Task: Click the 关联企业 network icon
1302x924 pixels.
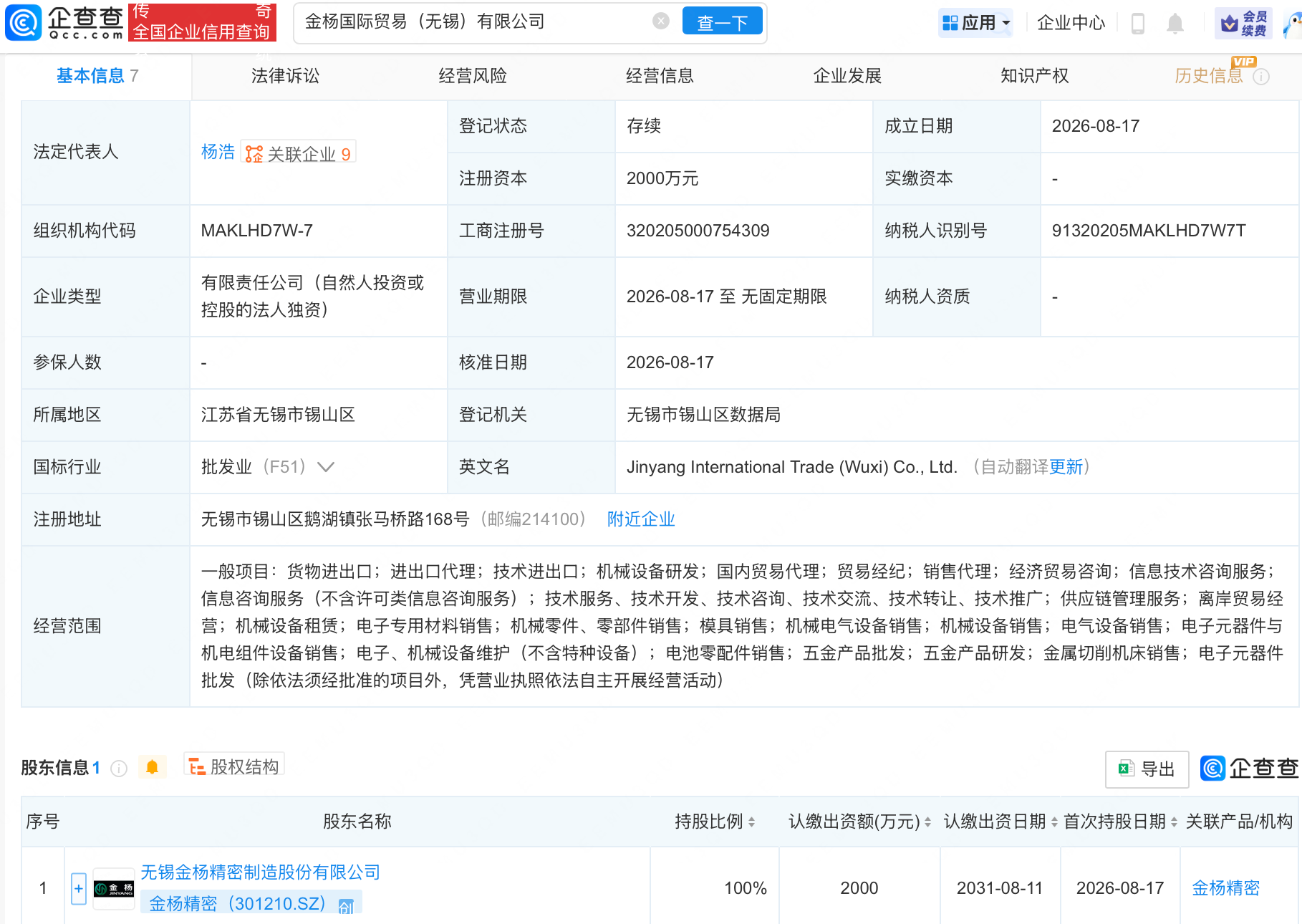Action: 254,154
